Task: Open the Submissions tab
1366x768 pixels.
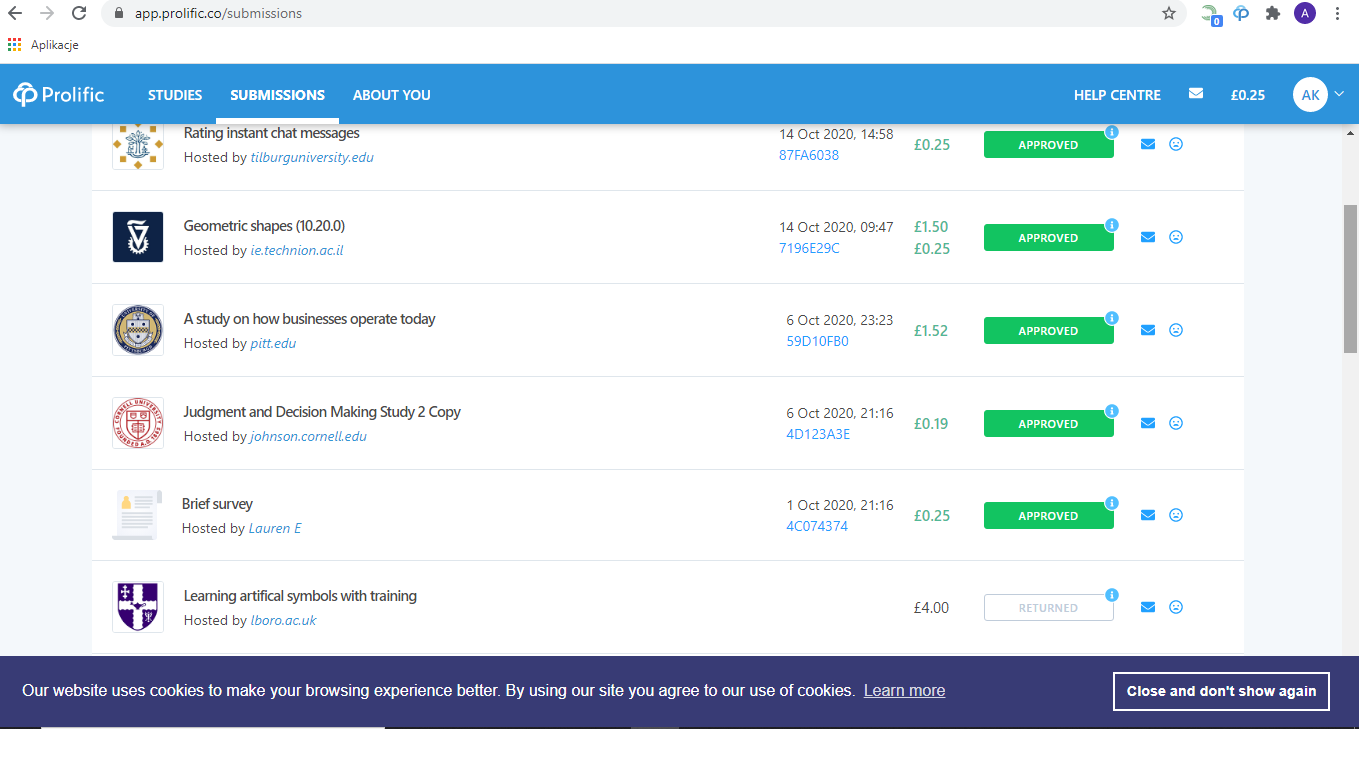Action: [277, 95]
